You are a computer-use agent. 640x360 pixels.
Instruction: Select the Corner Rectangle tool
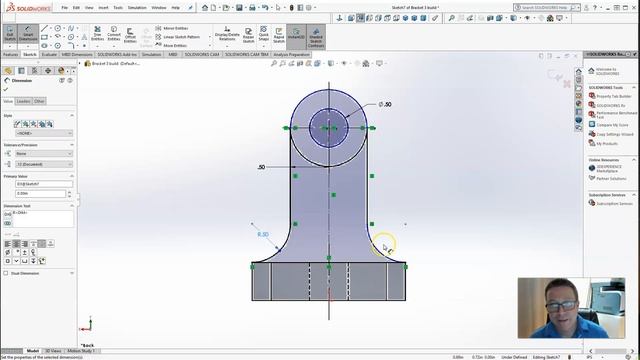coord(44,37)
